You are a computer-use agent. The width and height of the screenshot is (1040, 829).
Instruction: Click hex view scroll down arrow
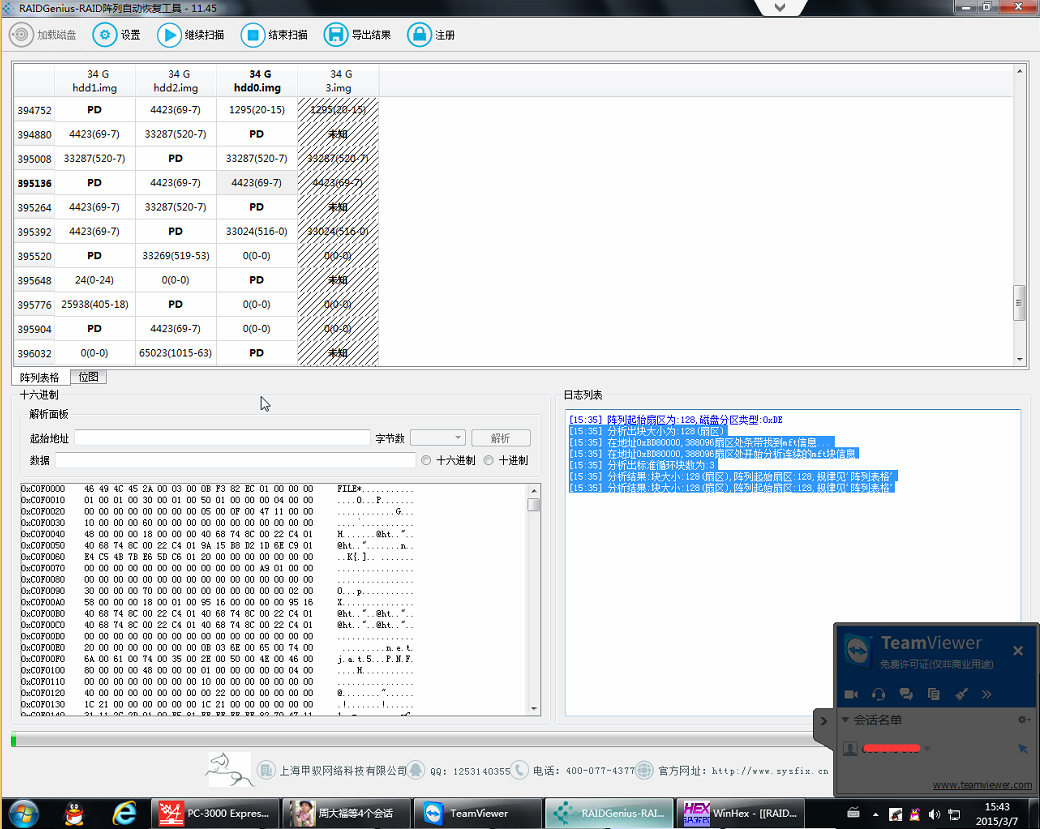tap(534, 708)
